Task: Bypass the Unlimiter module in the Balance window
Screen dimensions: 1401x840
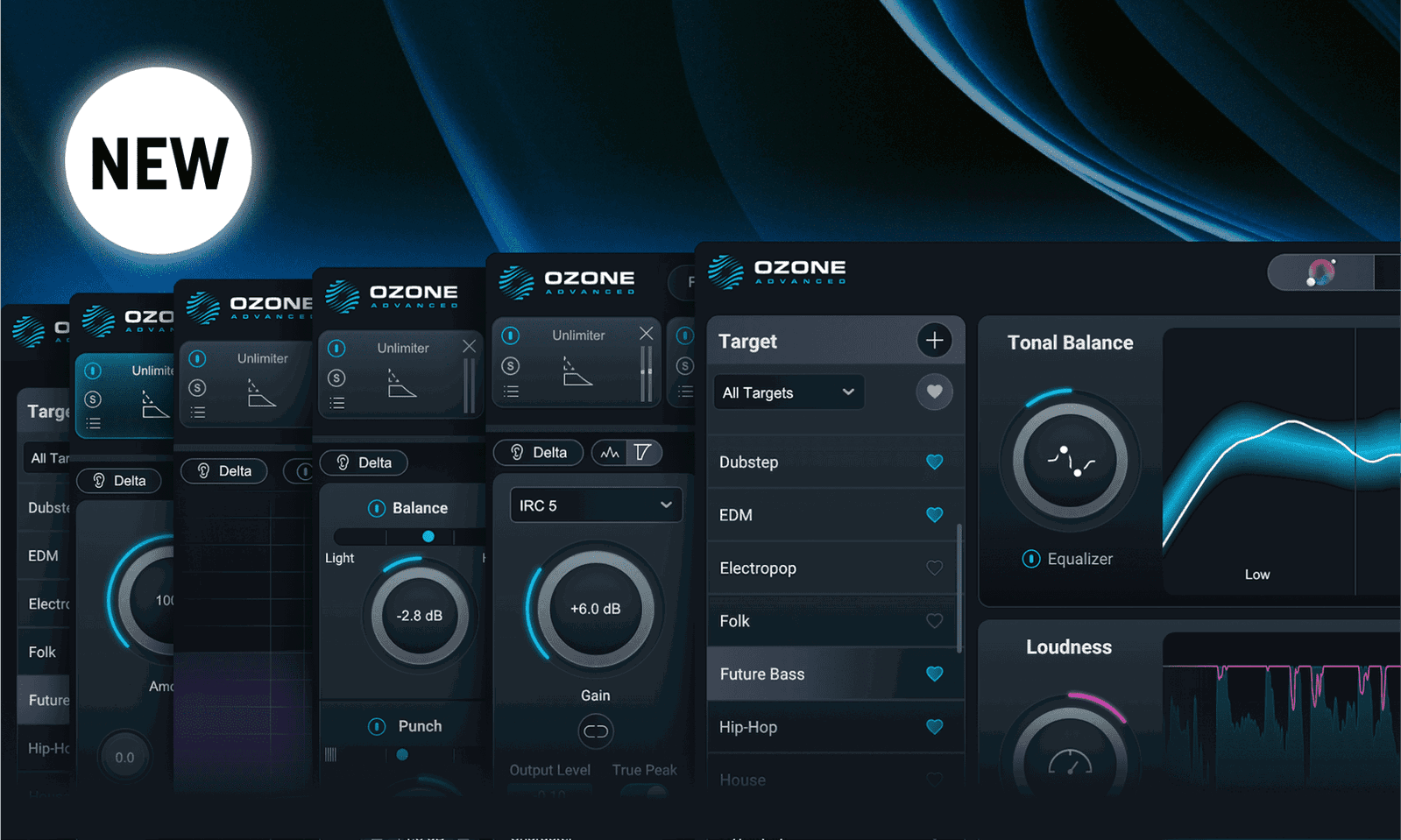Action: (336, 349)
